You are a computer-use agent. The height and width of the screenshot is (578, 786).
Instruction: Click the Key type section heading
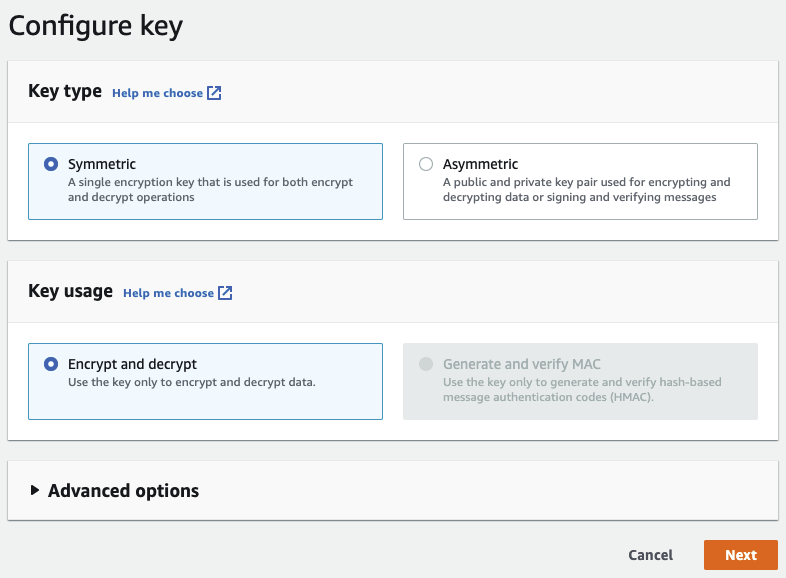65,91
